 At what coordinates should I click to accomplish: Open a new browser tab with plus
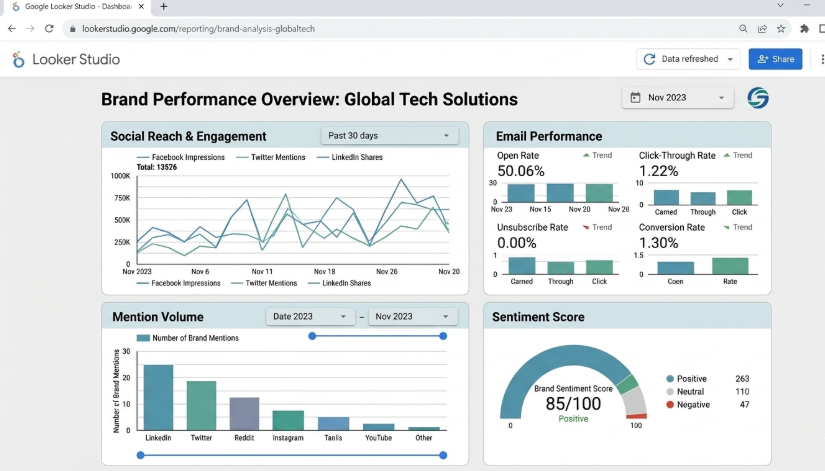click(x=164, y=6)
